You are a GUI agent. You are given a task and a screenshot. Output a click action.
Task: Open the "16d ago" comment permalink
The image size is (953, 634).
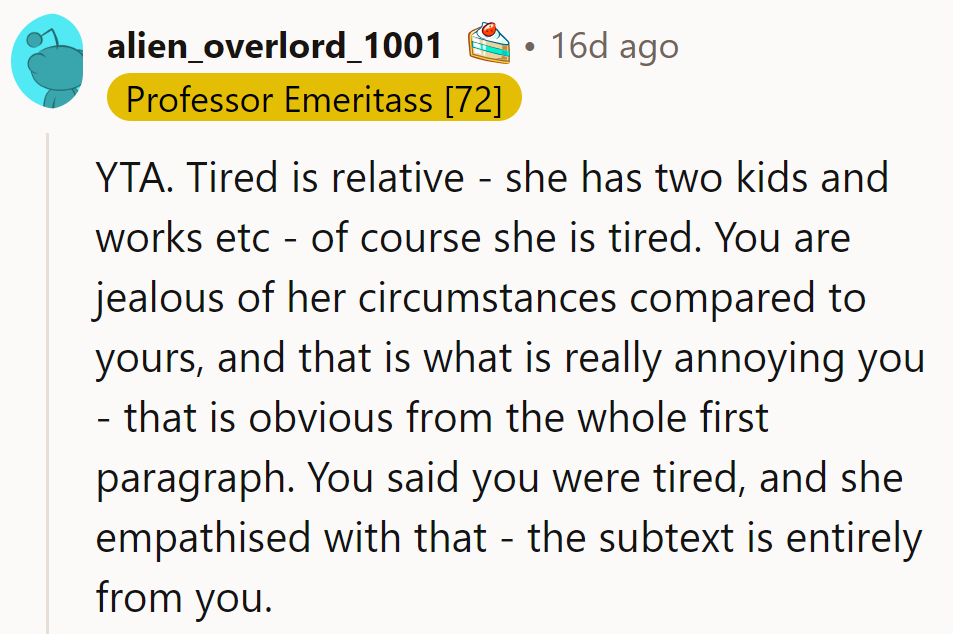tap(614, 45)
